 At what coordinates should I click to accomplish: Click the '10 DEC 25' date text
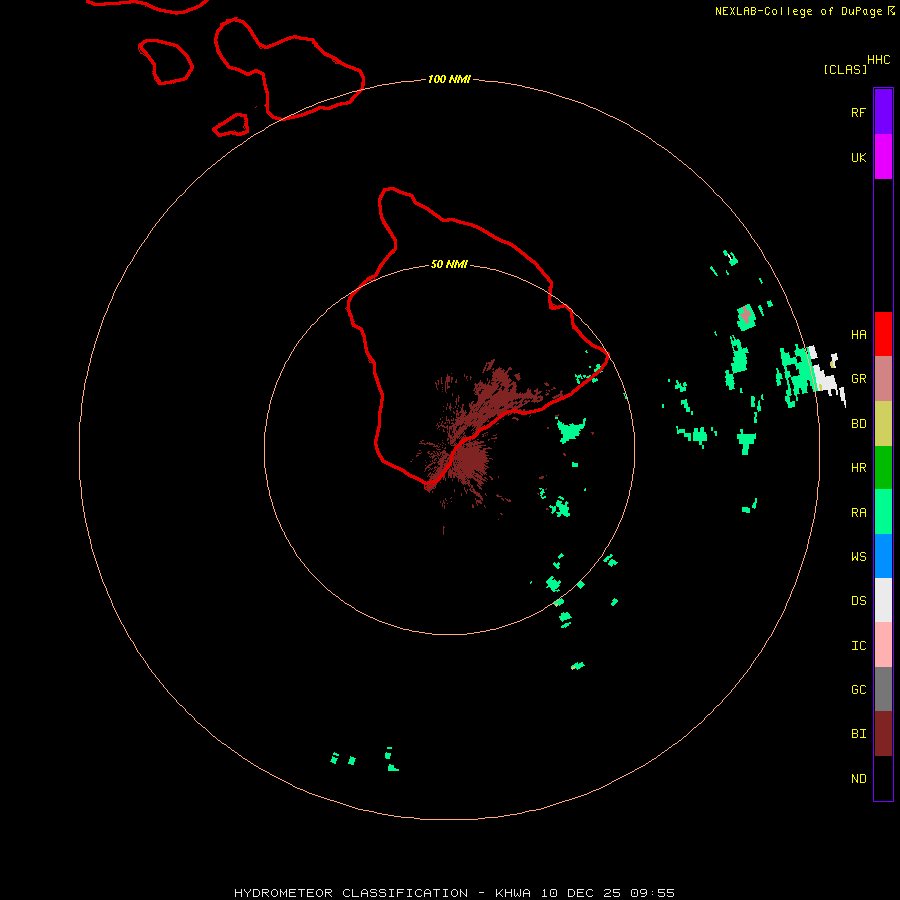coord(579,893)
